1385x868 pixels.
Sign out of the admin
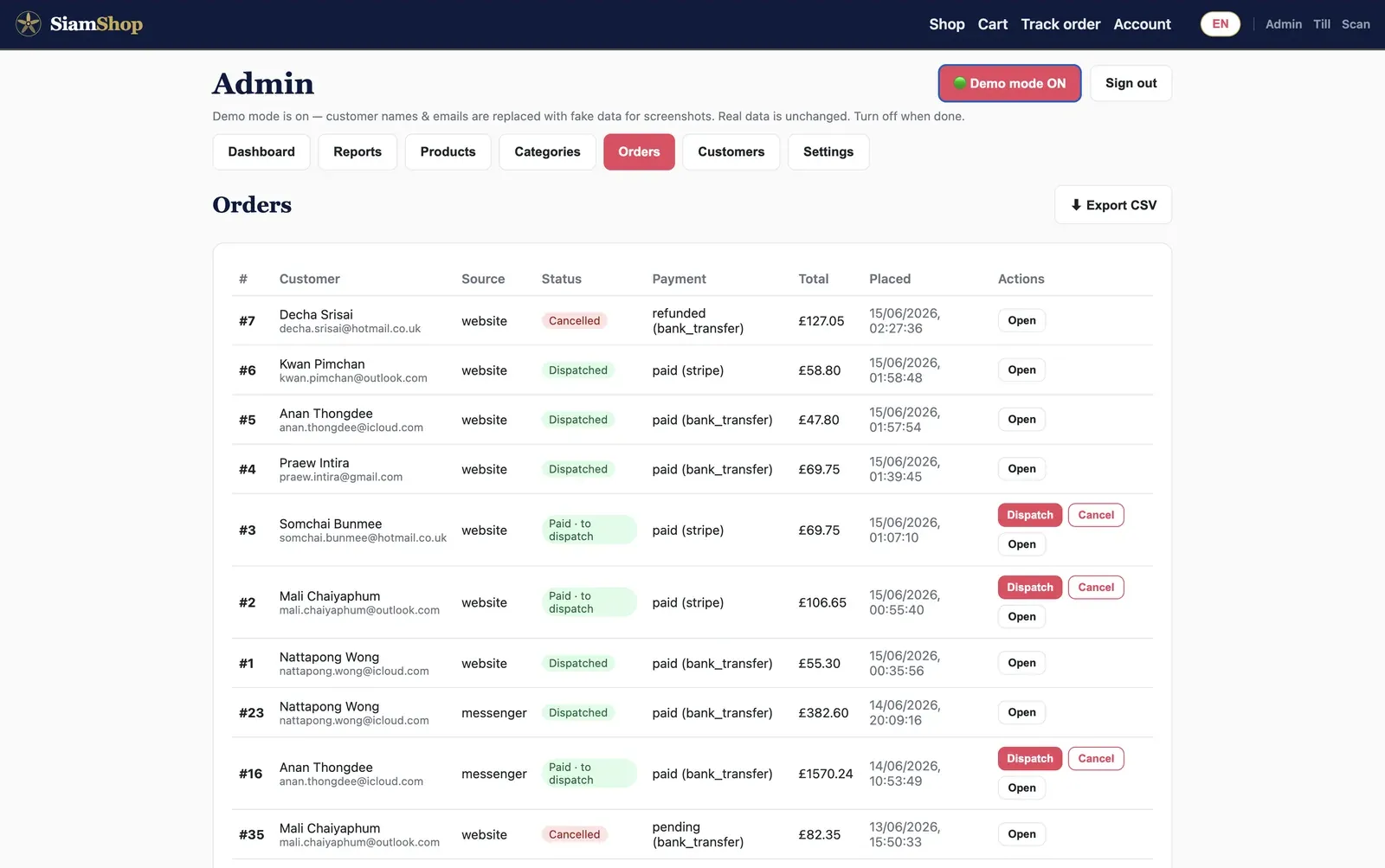coord(1131,83)
